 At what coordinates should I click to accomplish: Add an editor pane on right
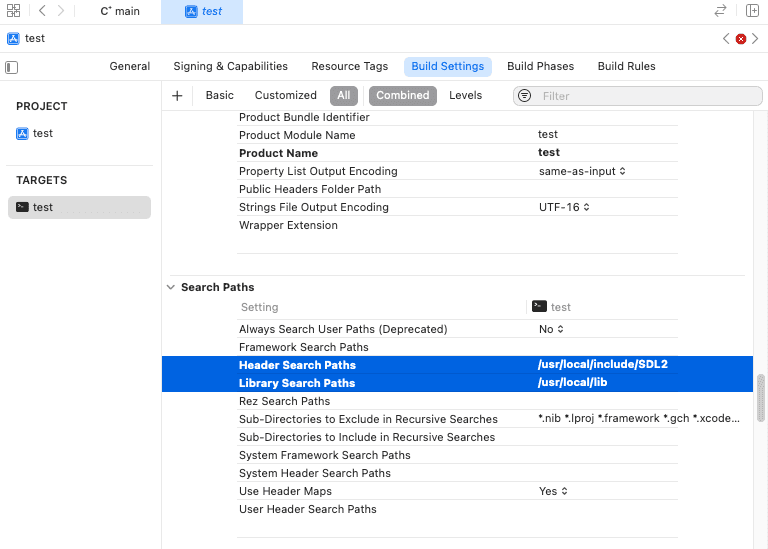click(752, 11)
